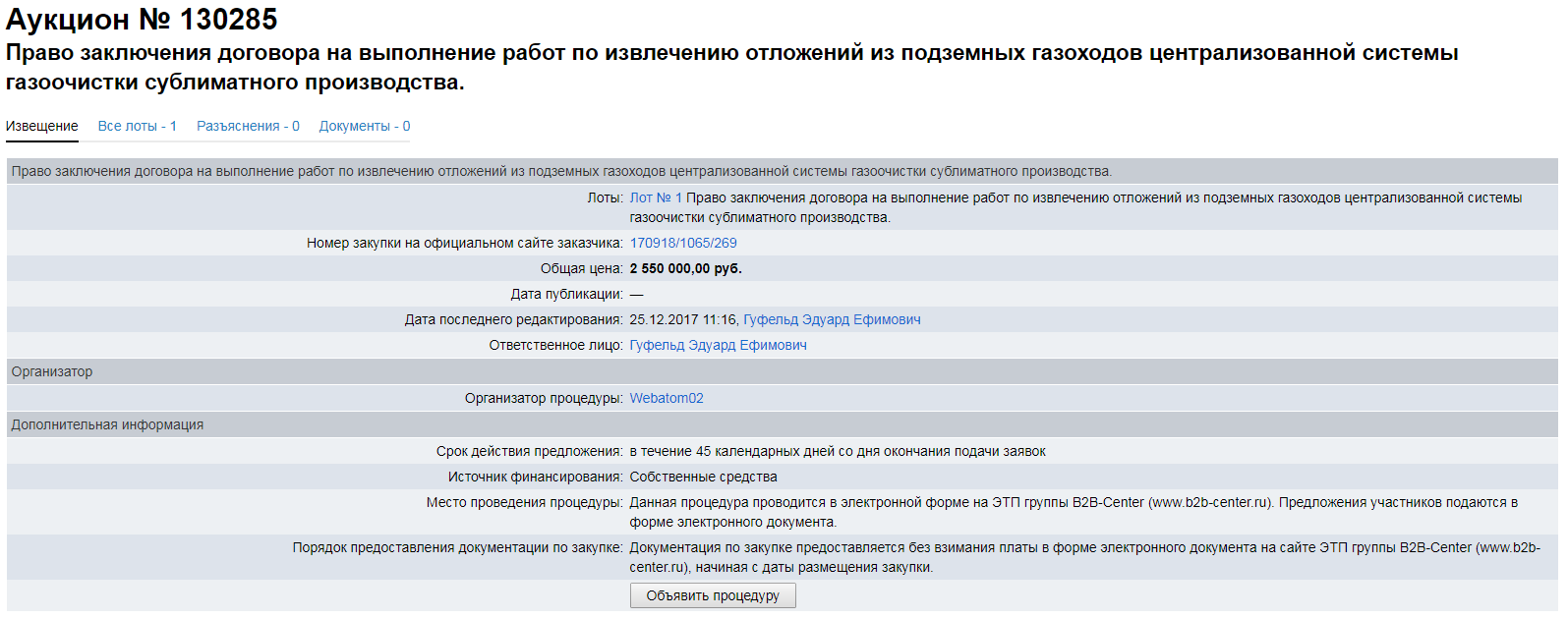This screenshot has height=619, width=1568.
Task: Switch to the Извещение tab
Action: (42, 126)
